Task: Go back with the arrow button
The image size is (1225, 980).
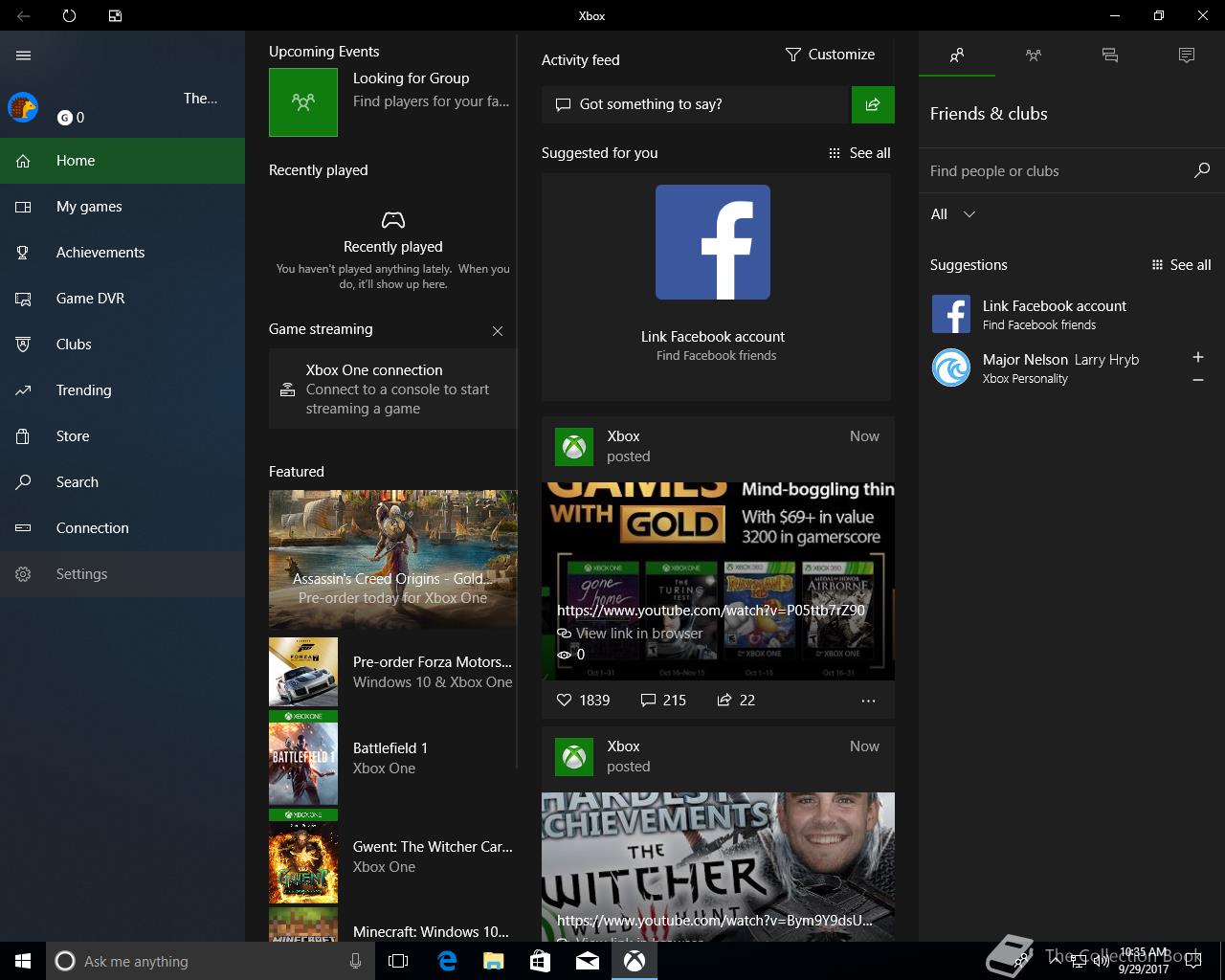Action: point(23,15)
